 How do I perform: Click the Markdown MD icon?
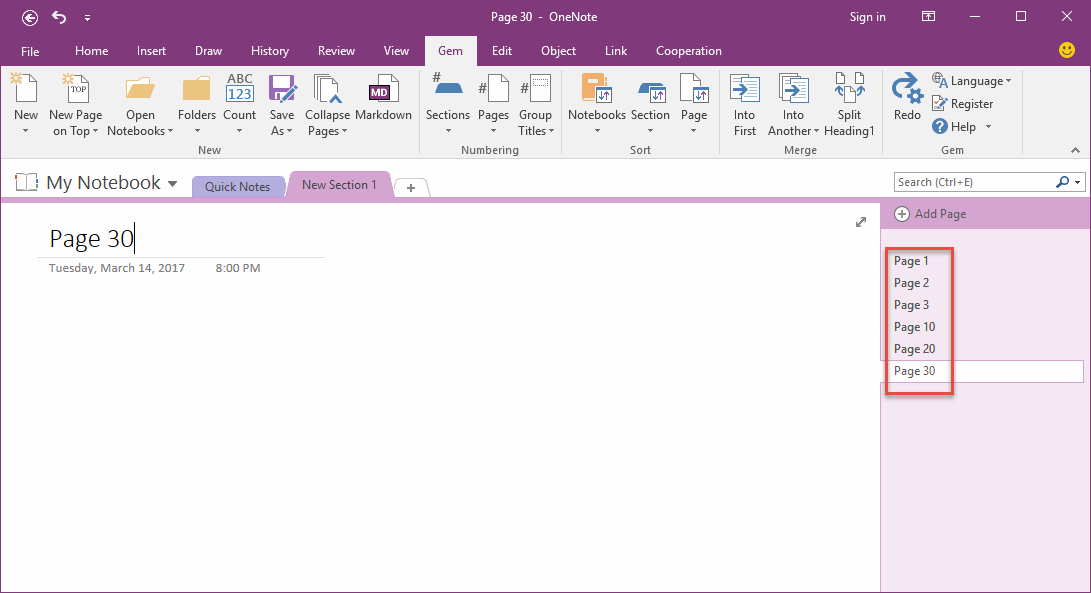coord(383,89)
